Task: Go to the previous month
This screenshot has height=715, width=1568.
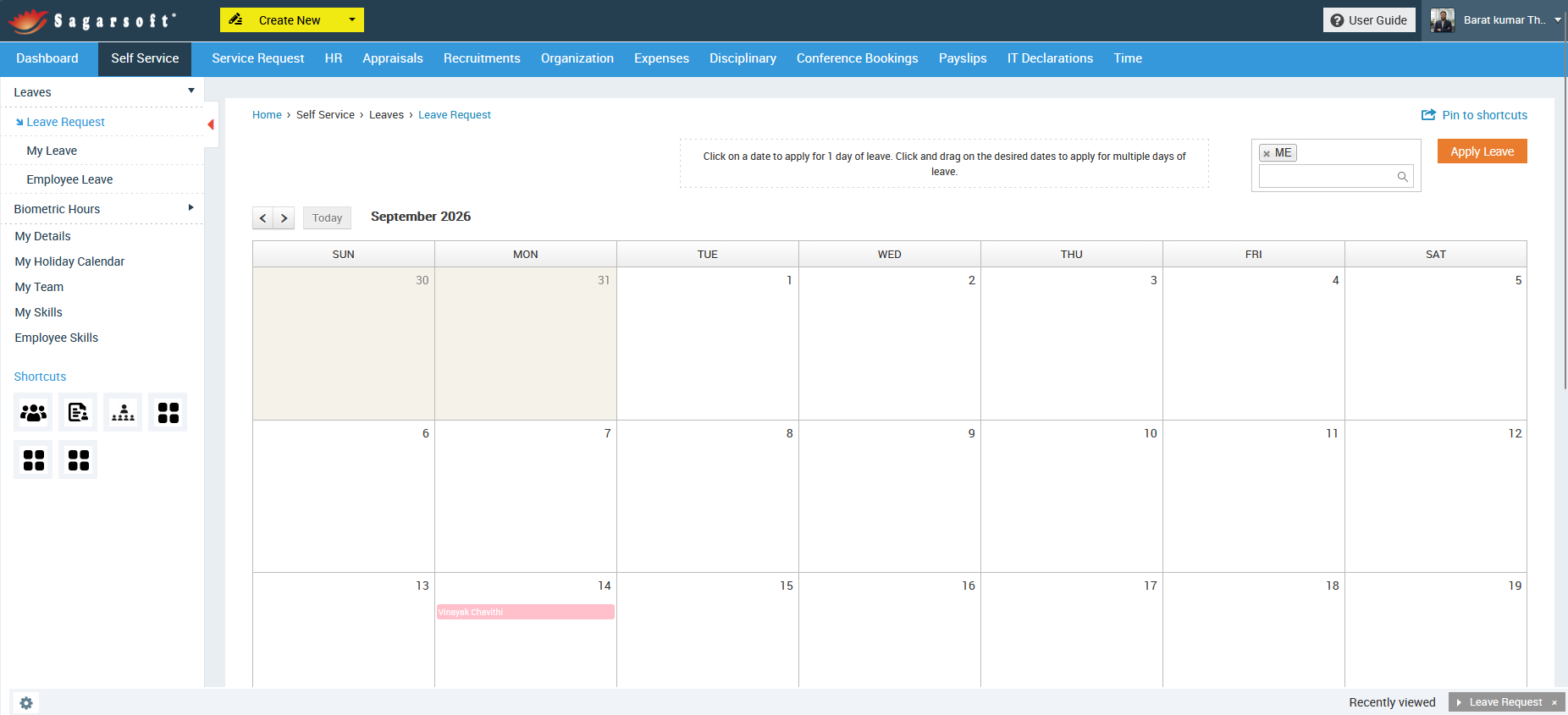Action: tap(262, 218)
